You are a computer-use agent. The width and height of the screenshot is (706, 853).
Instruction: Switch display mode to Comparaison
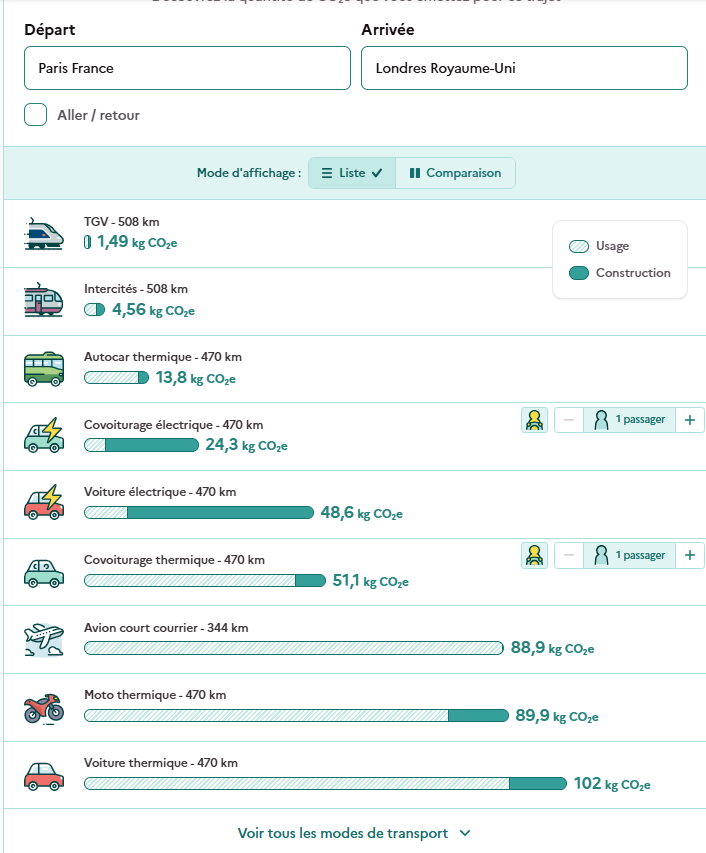click(x=455, y=173)
